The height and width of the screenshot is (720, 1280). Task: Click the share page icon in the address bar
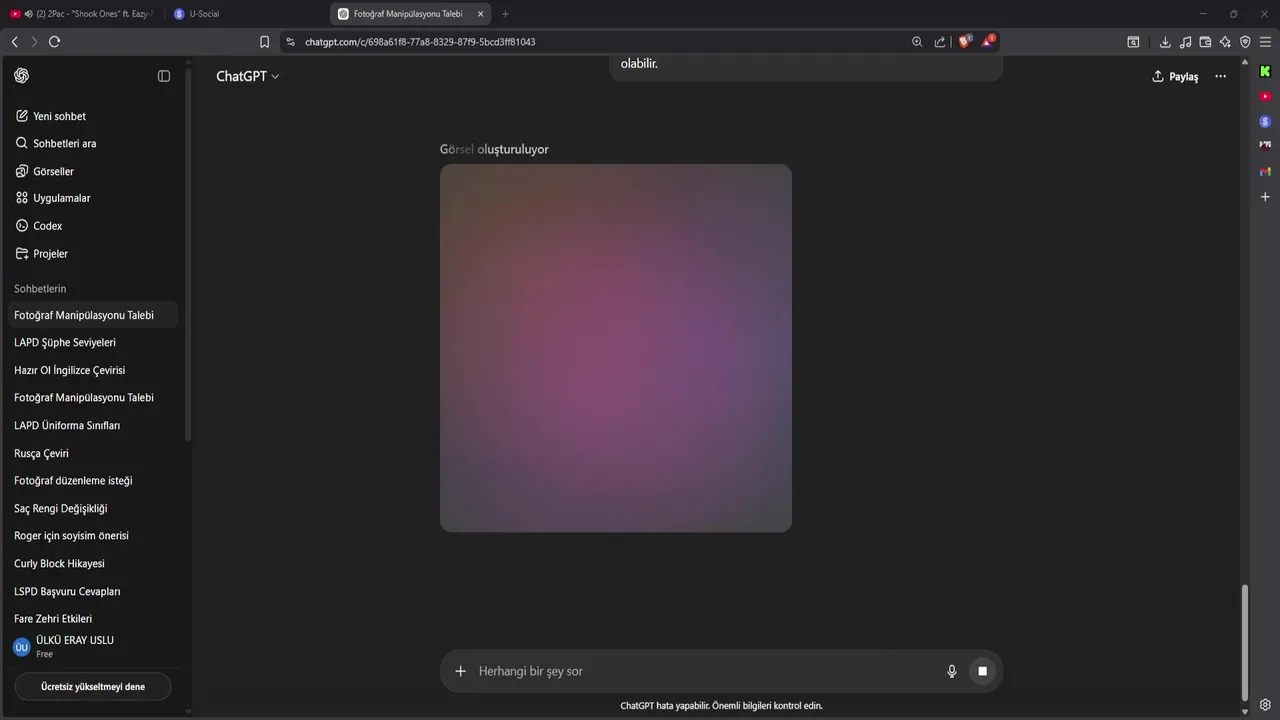pyautogui.click(x=940, y=42)
